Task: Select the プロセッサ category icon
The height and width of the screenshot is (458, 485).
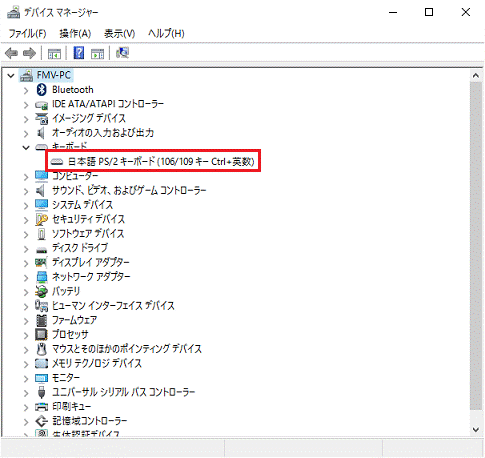Action: 41,334
